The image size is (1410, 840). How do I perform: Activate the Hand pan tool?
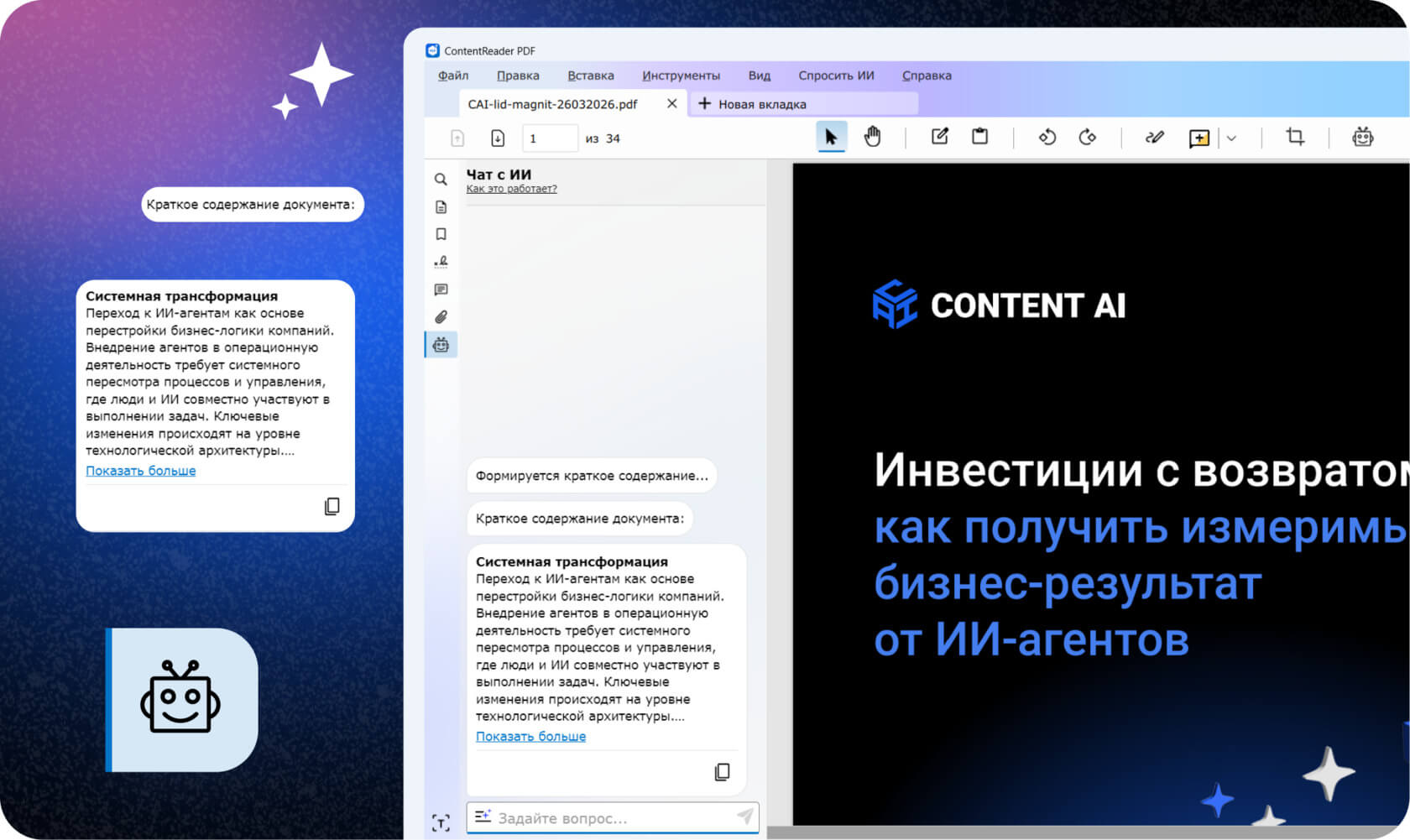[x=873, y=137]
